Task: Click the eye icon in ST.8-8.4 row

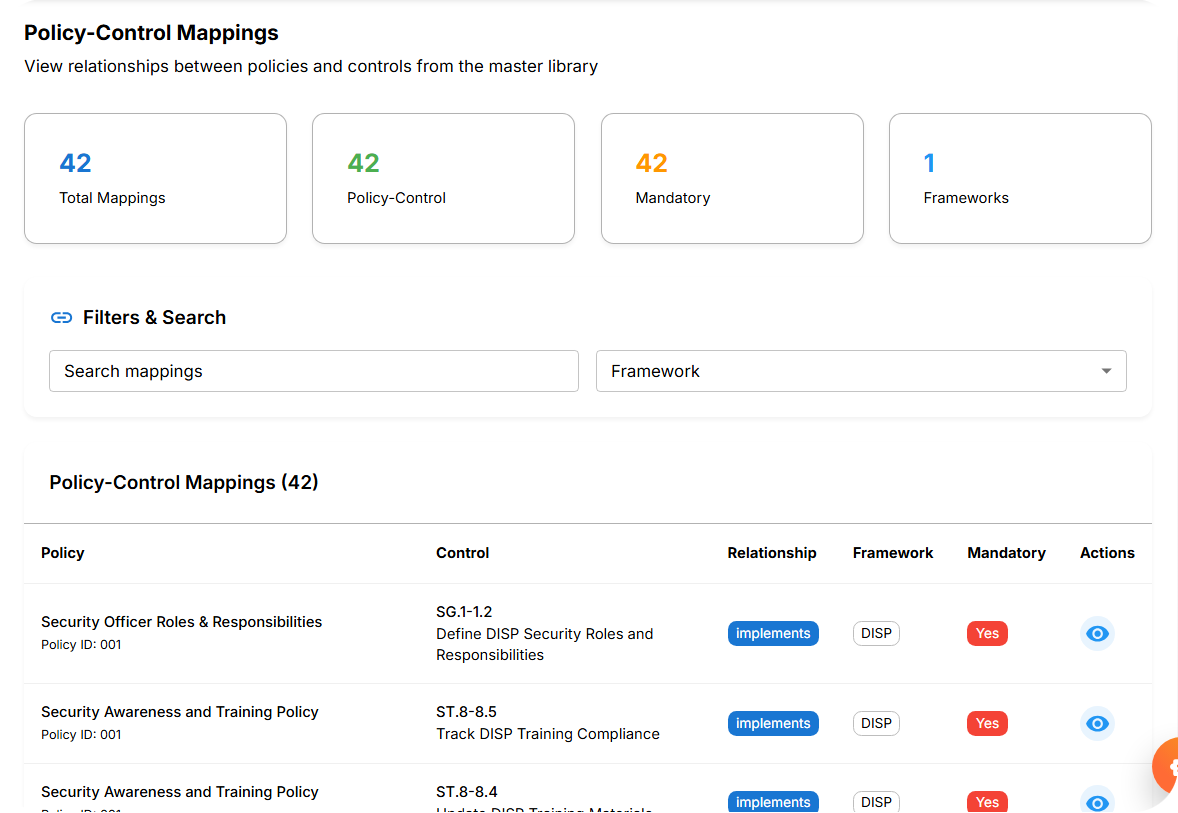Action: [x=1097, y=802]
